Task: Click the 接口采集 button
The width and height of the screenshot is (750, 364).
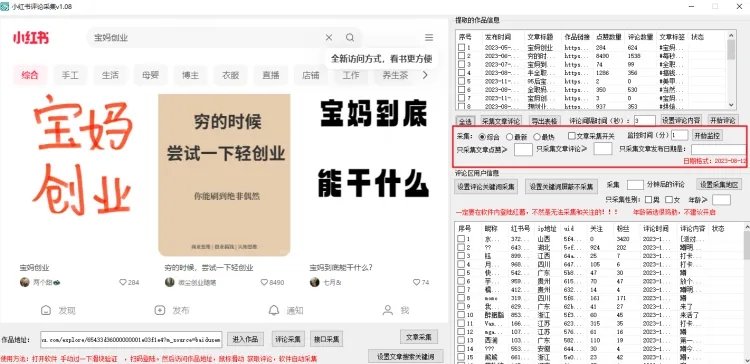Action: 327,339
